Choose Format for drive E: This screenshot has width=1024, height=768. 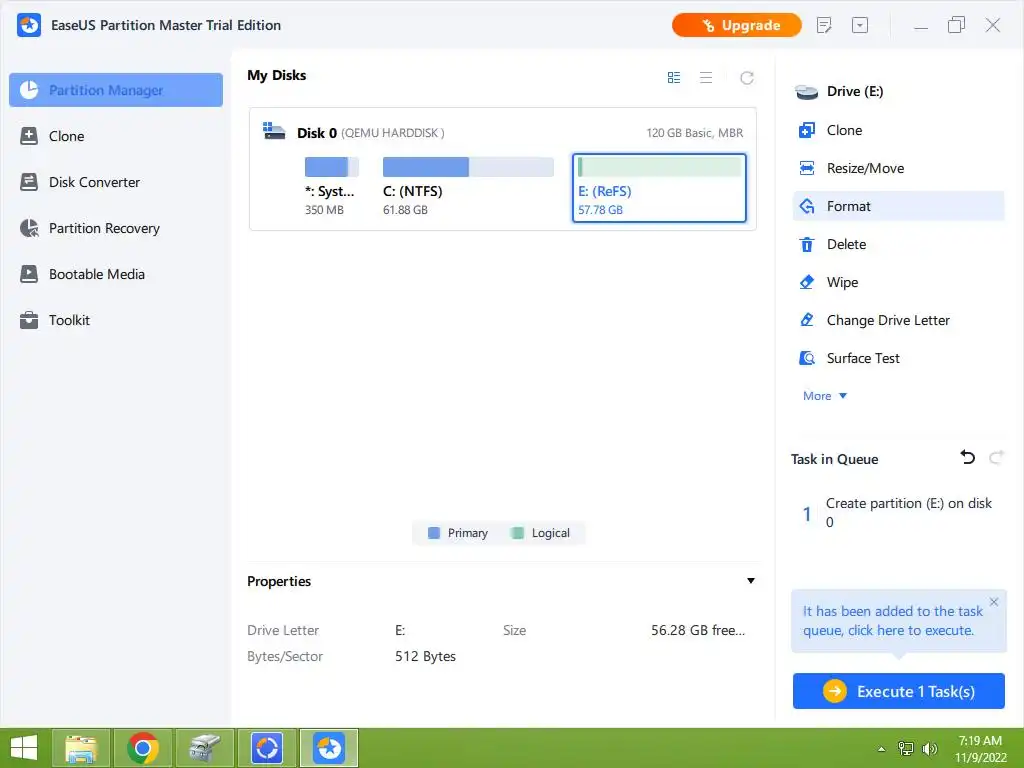coord(898,206)
